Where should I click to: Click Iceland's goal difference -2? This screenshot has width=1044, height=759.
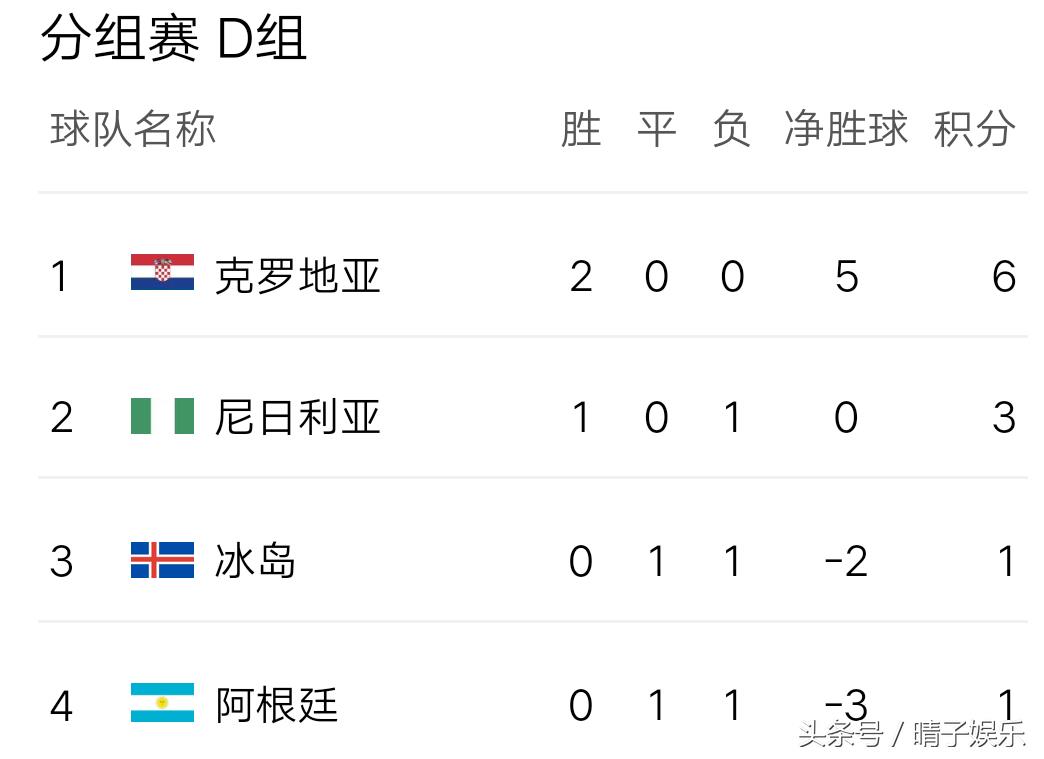[845, 562]
